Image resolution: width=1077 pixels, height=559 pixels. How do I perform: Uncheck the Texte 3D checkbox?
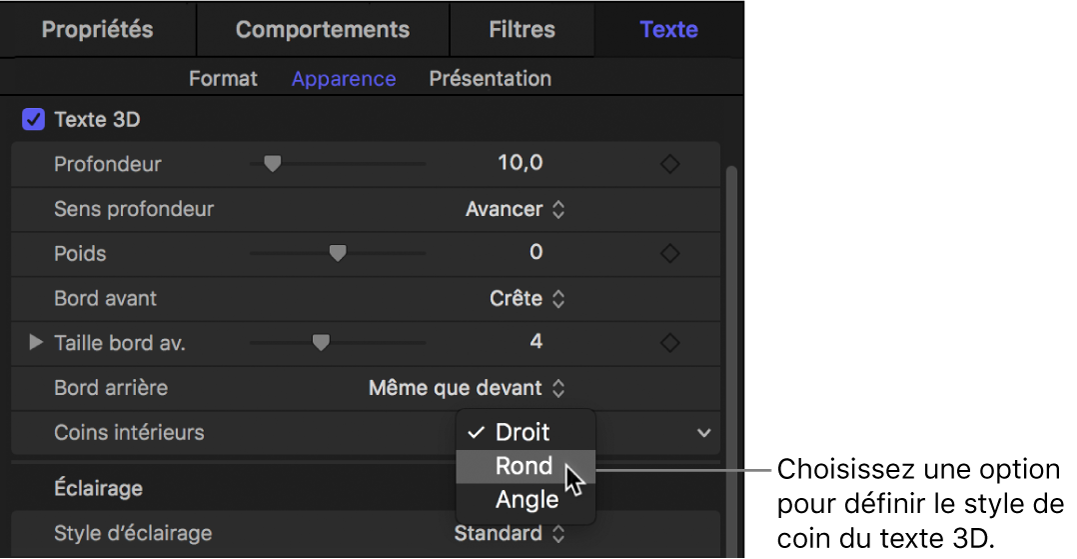click(x=33, y=120)
